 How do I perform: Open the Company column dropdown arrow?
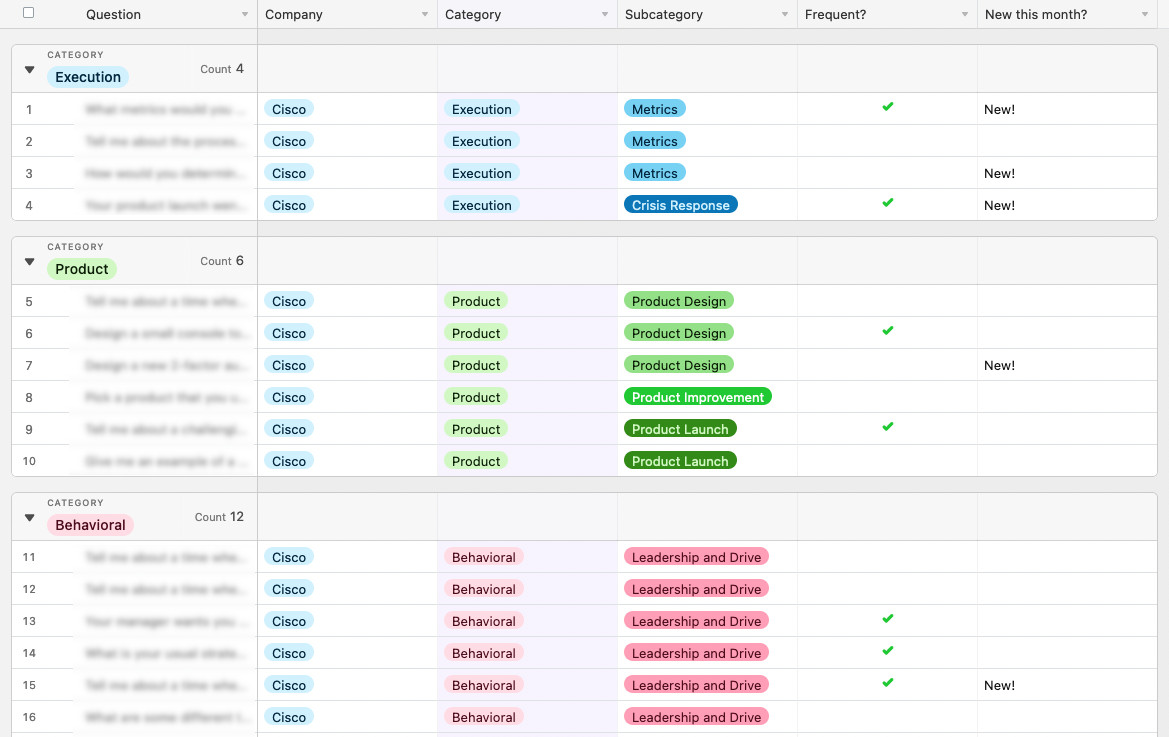tap(425, 15)
